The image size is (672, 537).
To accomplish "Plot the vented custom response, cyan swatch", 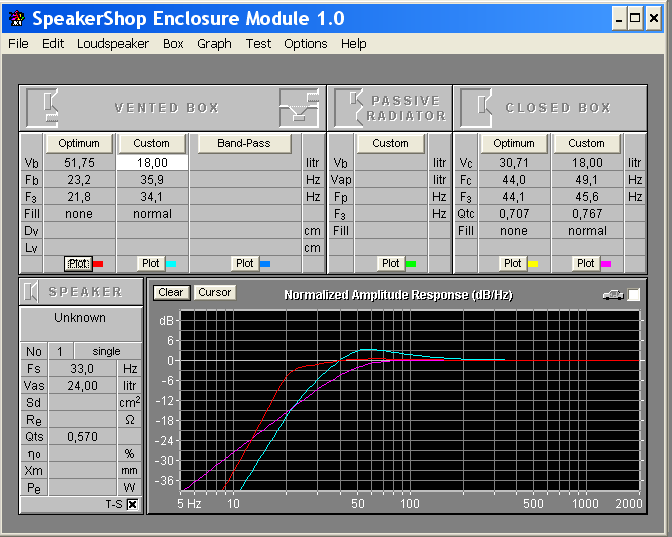I will (x=151, y=264).
